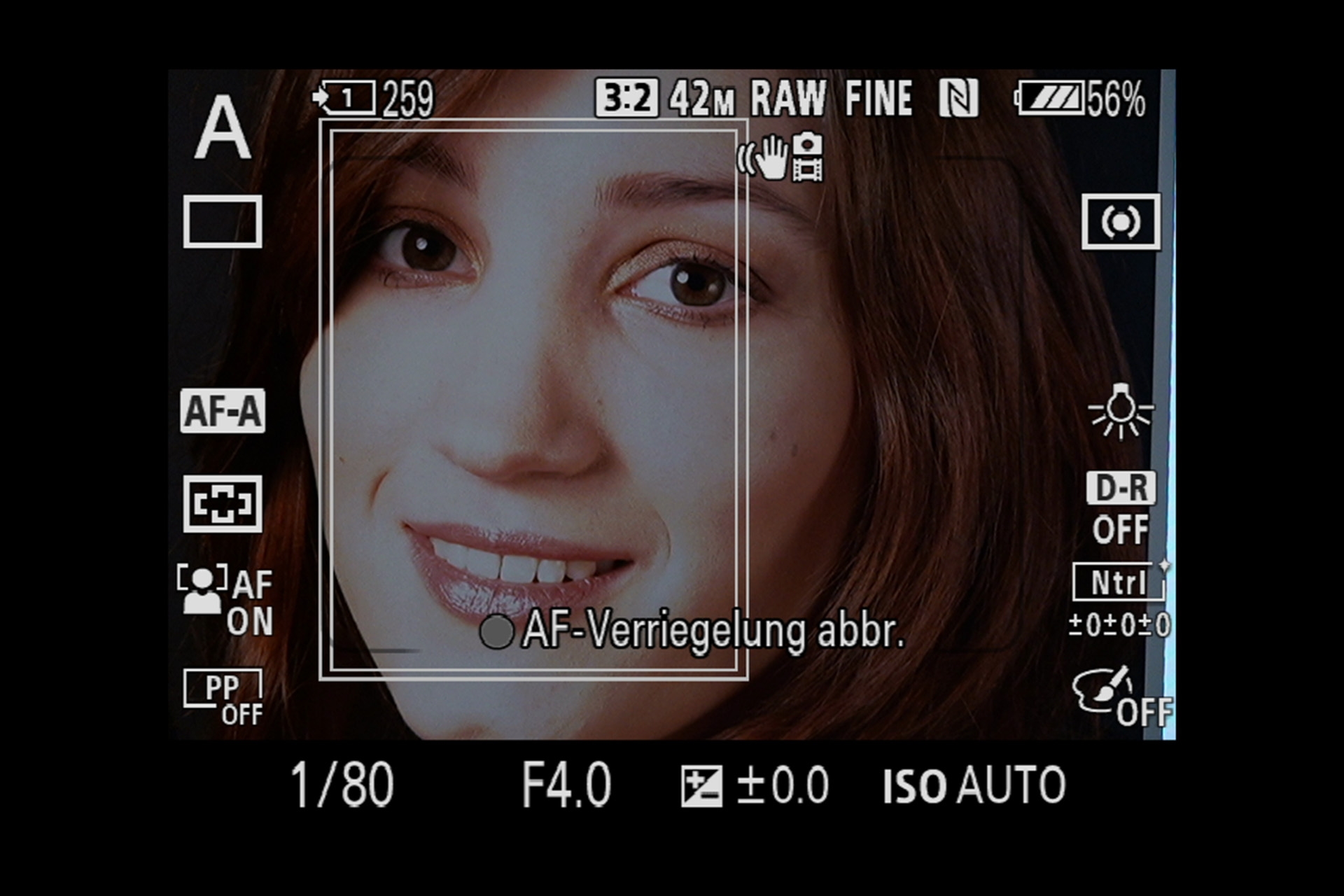Tap the SteadyShot hand icon

tap(764, 157)
